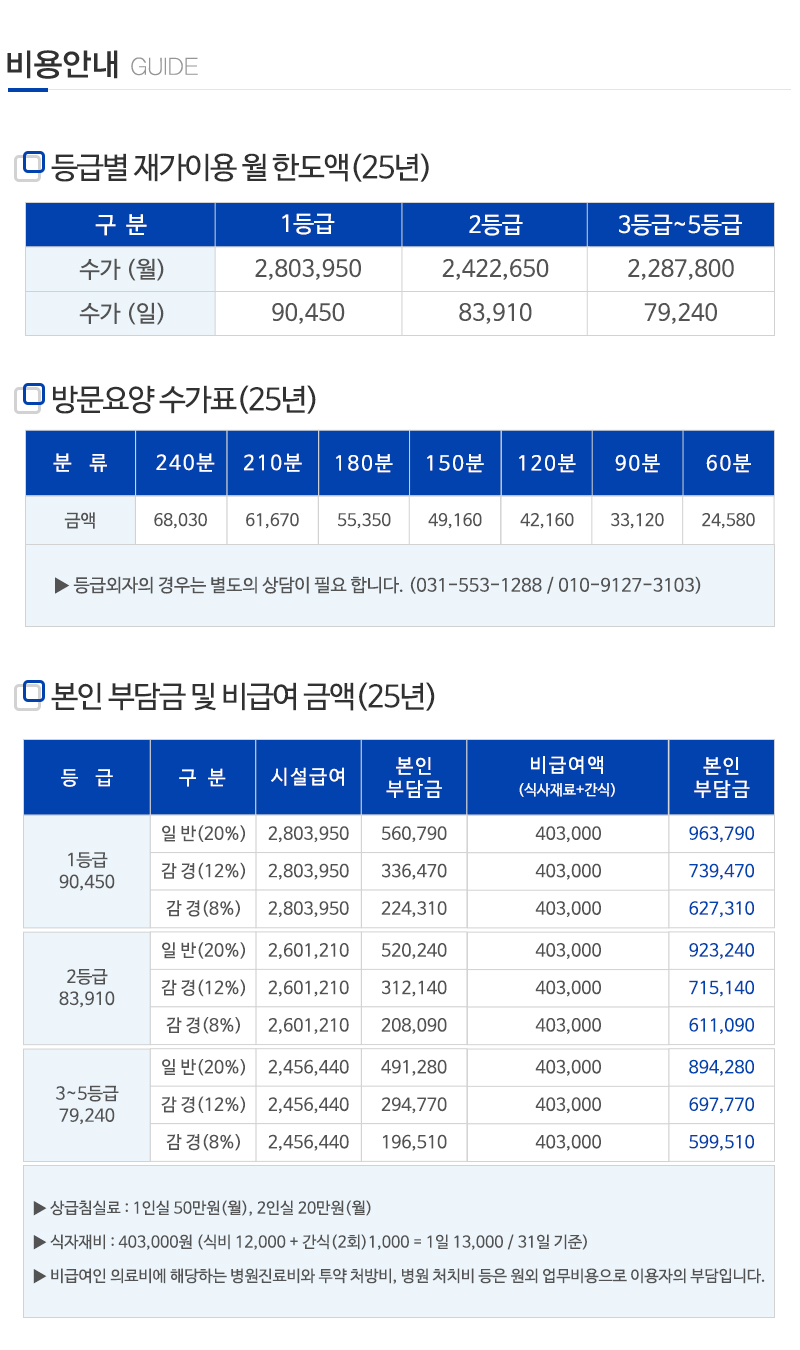The width and height of the screenshot is (800, 1350).
Task: Select the 비용안내 GUIDE page title
Action: (102, 66)
